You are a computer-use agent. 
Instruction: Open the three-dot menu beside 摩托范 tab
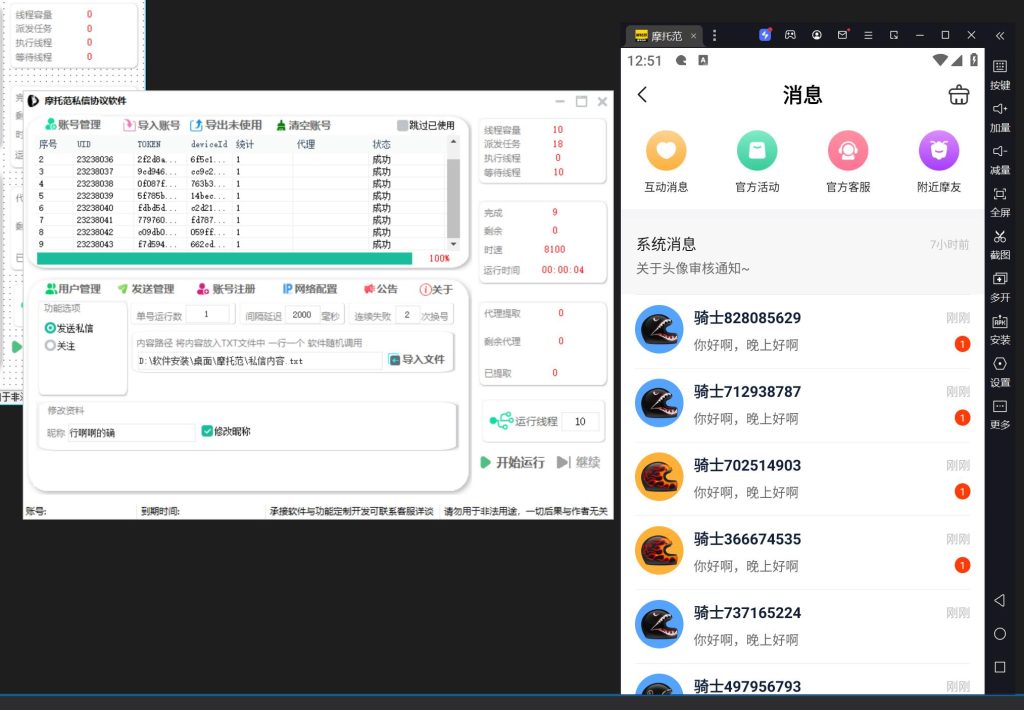point(714,35)
